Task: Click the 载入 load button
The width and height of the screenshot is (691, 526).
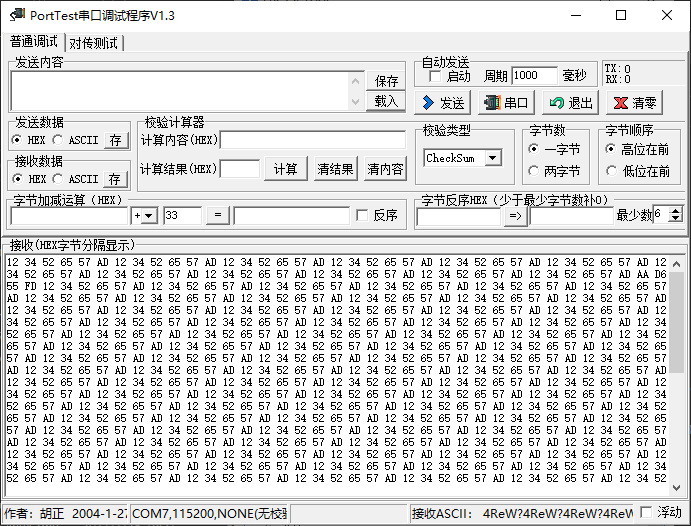Action: (x=386, y=101)
